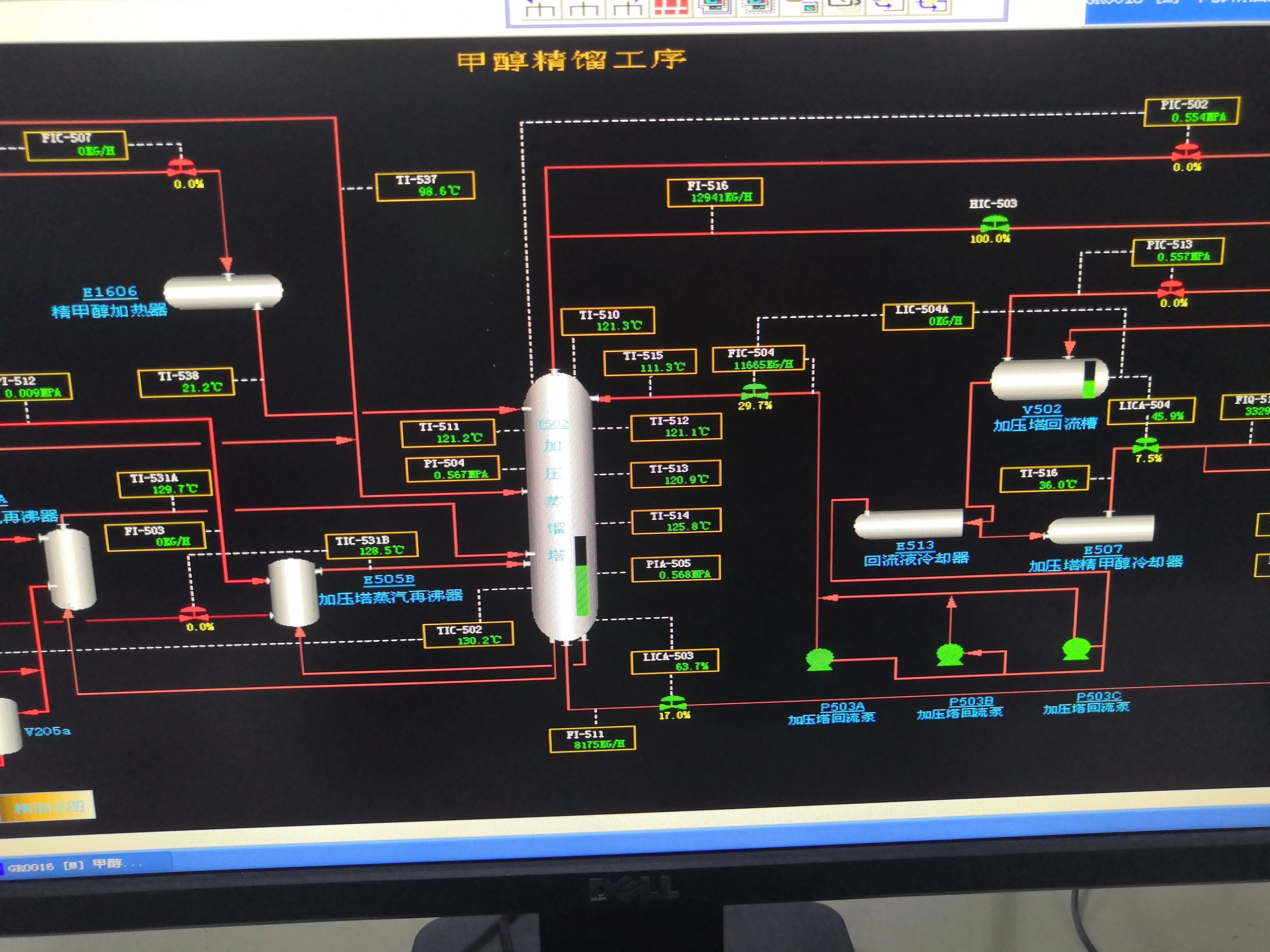Image resolution: width=1270 pixels, height=952 pixels.
Task: Open the TI-511 temperature tag
Action: pyautogui.click(x=448, y=433)
